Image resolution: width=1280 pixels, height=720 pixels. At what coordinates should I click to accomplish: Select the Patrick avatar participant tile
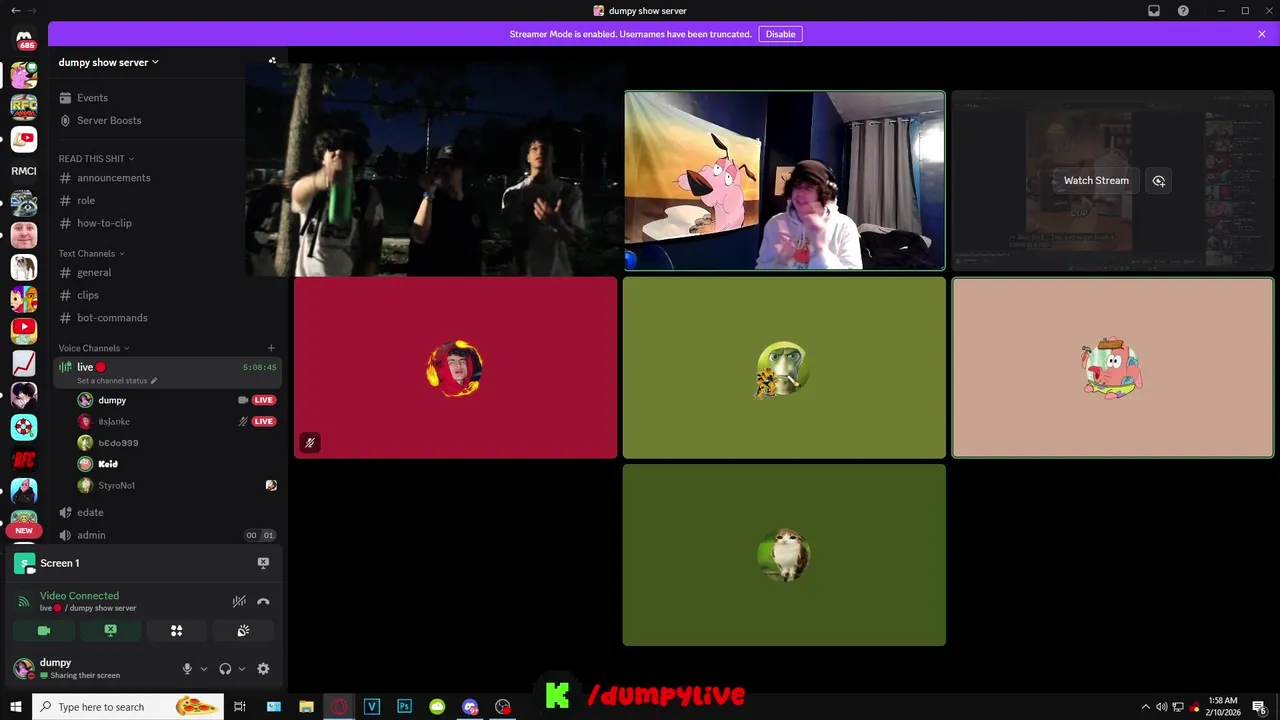[1113, 368]
